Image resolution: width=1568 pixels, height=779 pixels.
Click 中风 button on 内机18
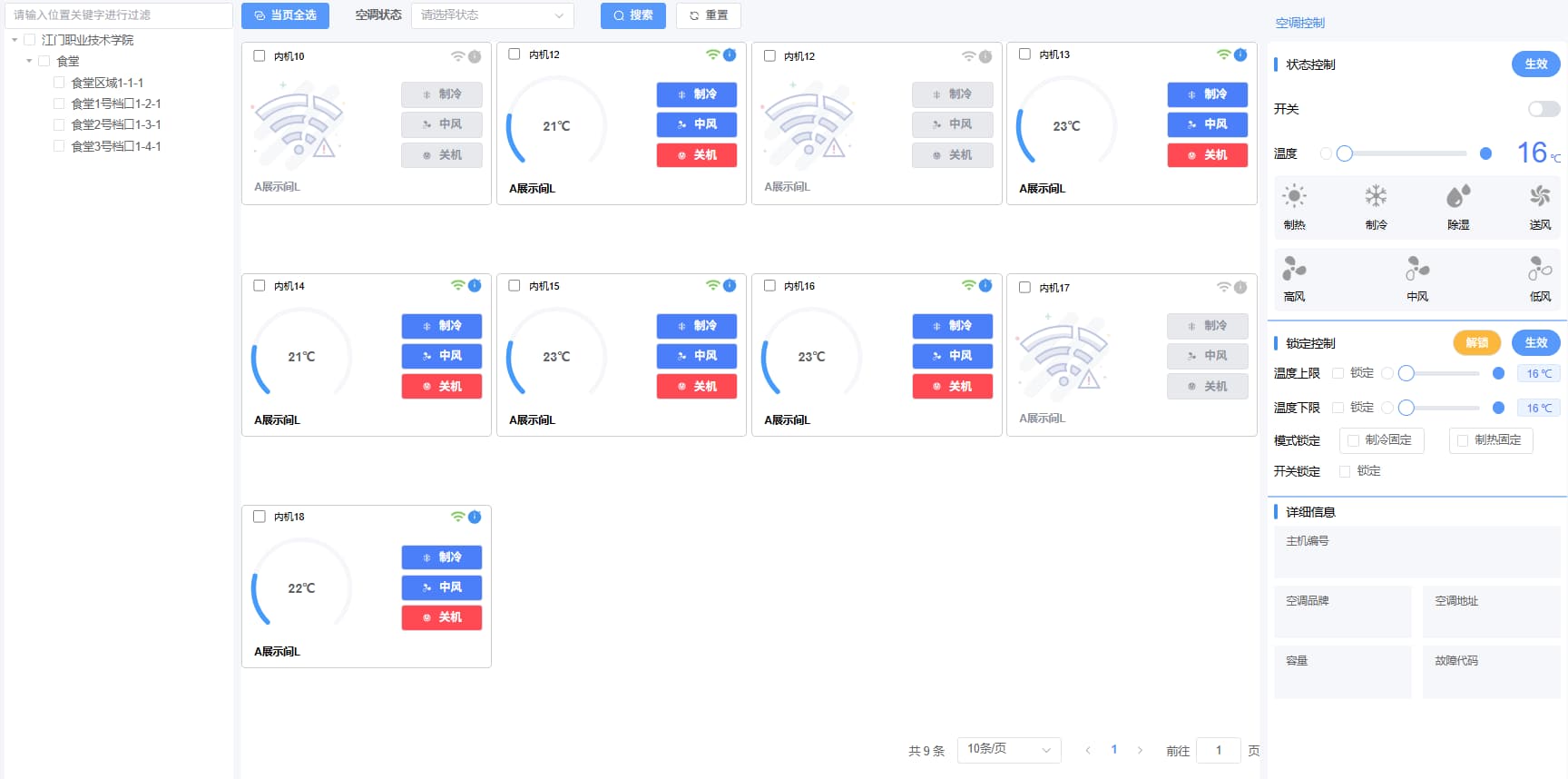tap(441, 587)
